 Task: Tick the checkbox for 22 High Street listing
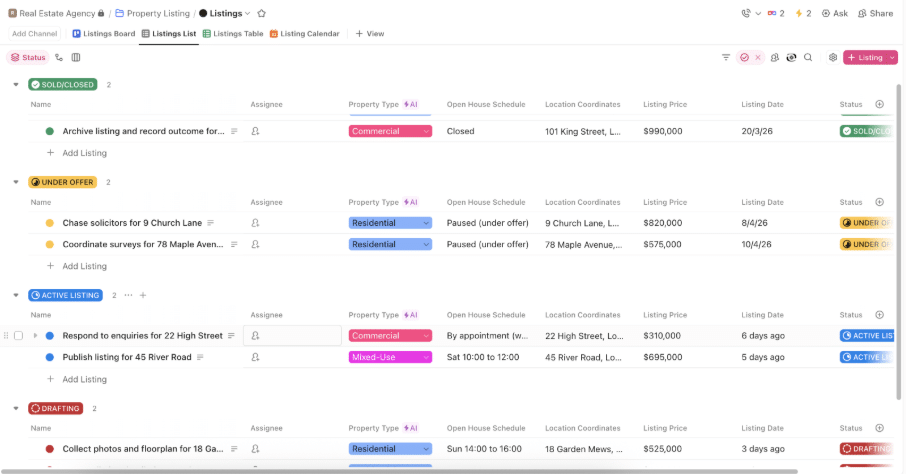pyautogui.click(x=18, y=336)
